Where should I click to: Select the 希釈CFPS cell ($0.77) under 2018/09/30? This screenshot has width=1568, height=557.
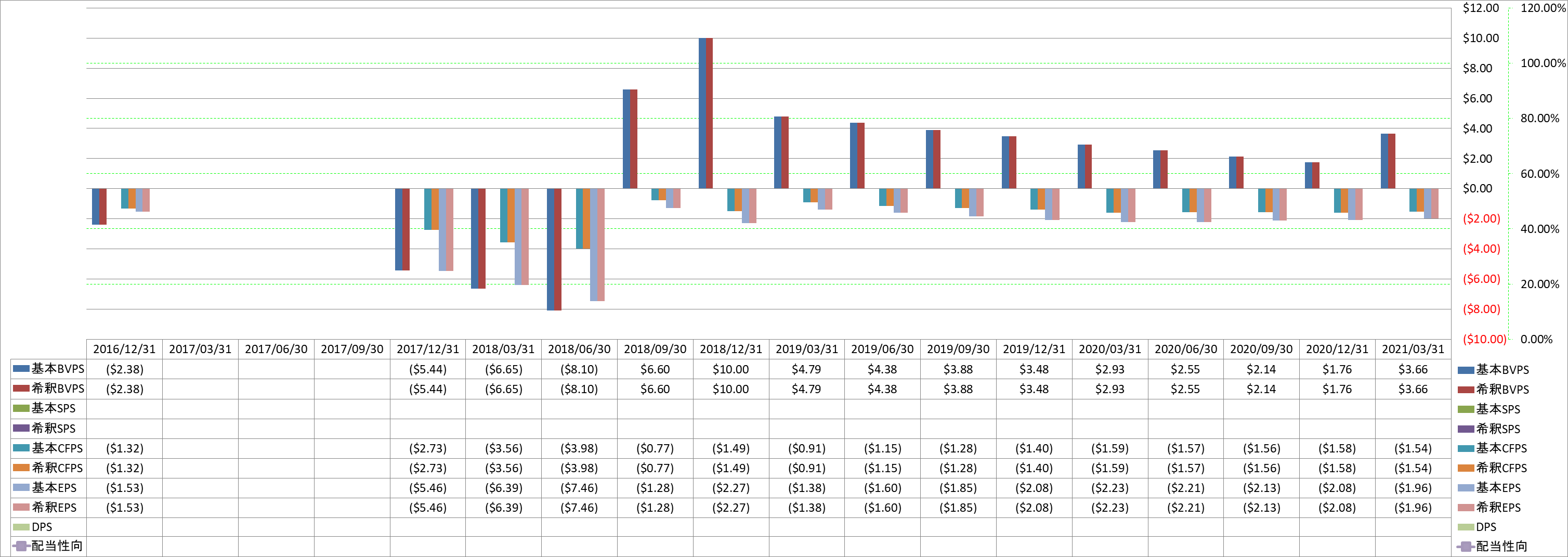(x=655, y=468)
